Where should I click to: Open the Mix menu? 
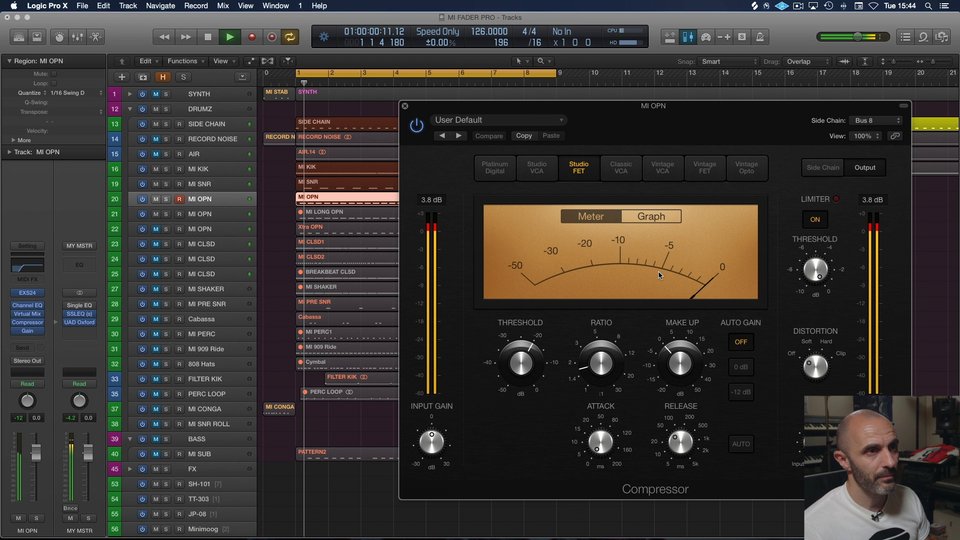(223, 6)
